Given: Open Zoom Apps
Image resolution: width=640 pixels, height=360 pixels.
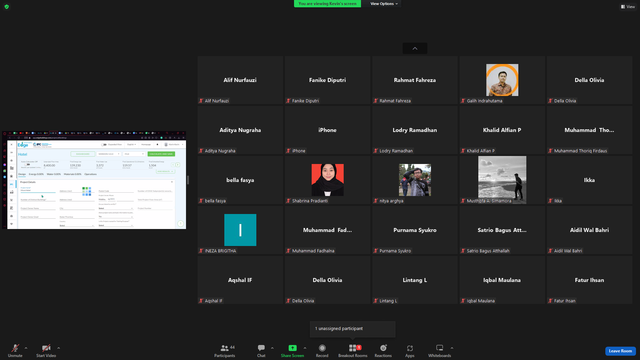Looking at the screenshot, I should coord(410,350).
